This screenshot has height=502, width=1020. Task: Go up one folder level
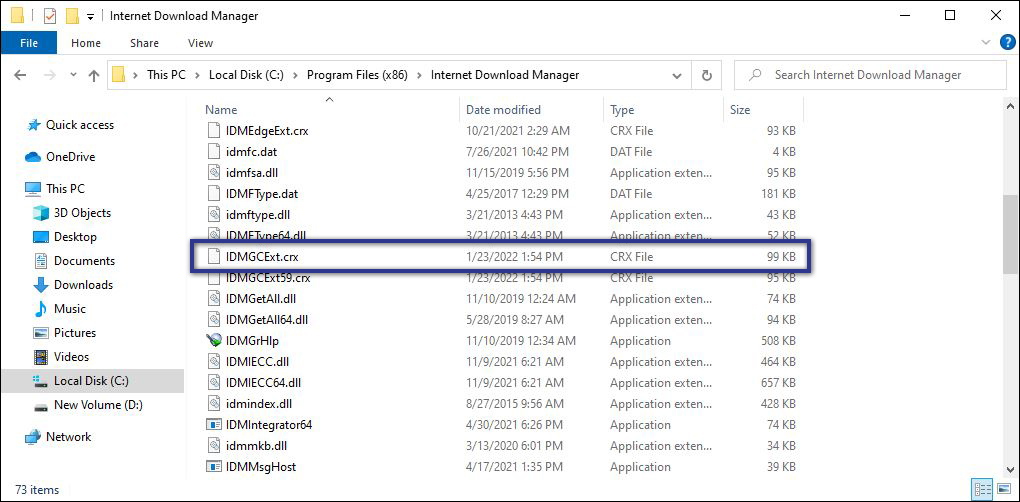tap(94, 75)
